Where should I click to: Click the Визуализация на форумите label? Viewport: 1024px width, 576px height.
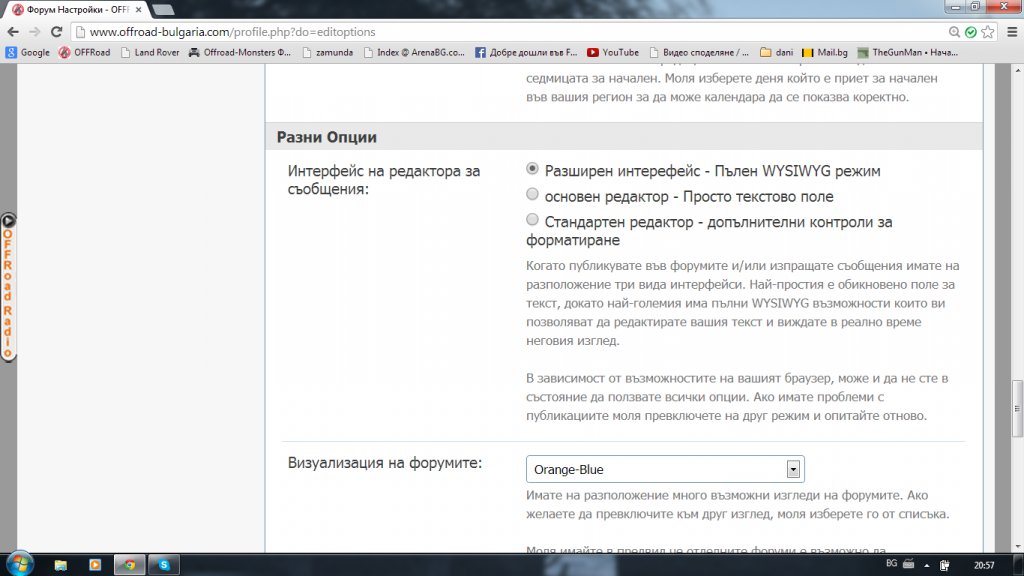385,463
